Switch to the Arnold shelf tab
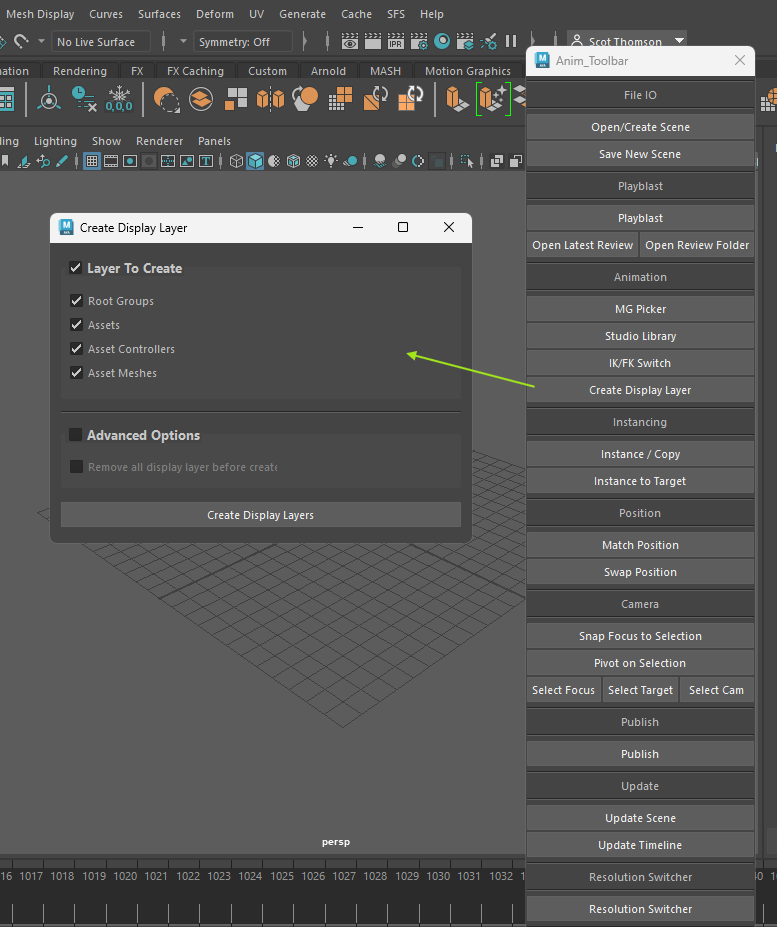Image resolution: width=777 pixels, height=927 pixels. tap(328, 71)
